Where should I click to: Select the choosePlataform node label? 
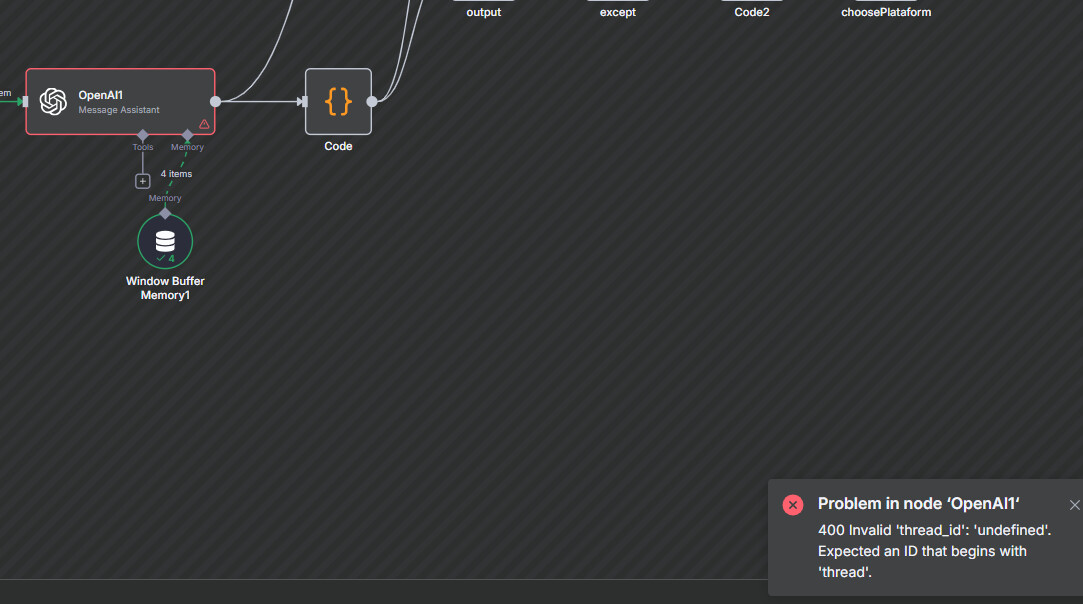[x=886, y=12]
